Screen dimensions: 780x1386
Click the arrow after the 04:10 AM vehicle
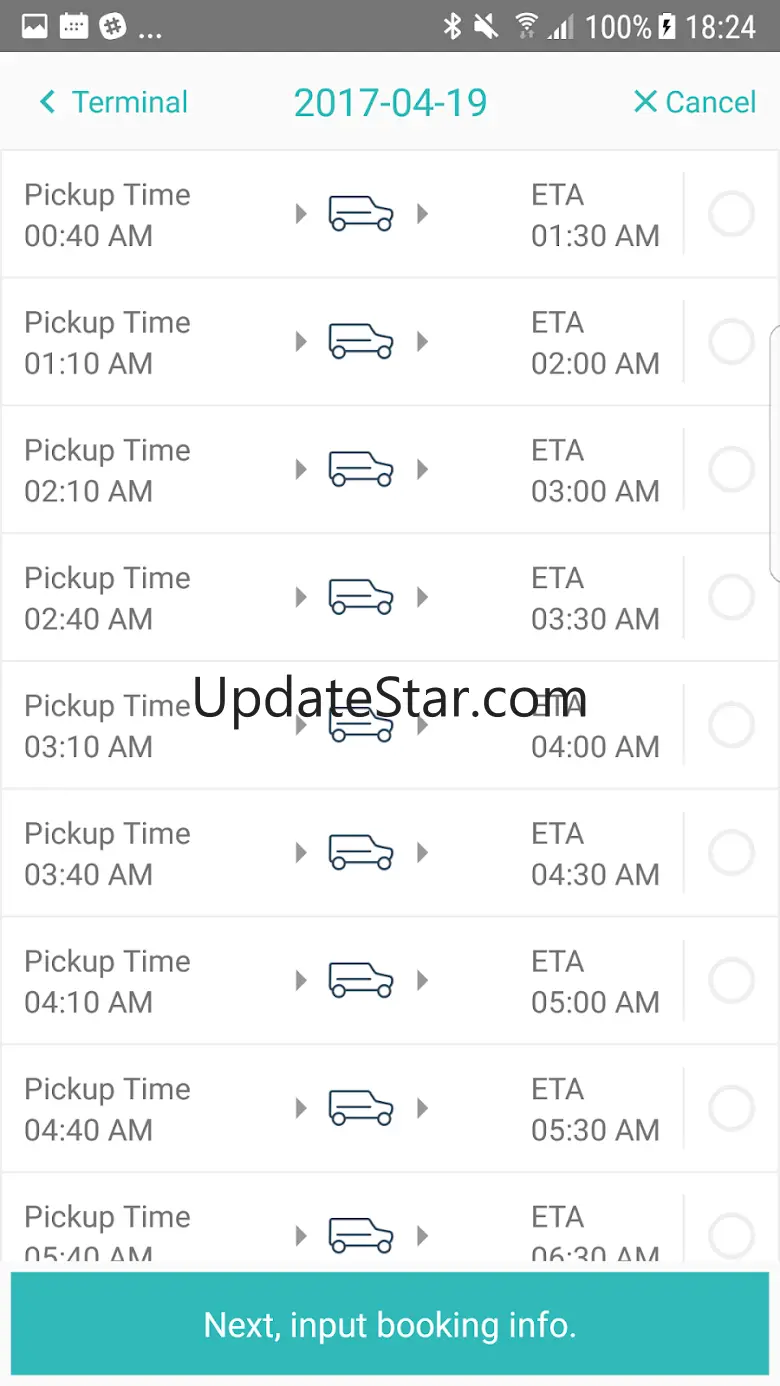coord(423,981)
